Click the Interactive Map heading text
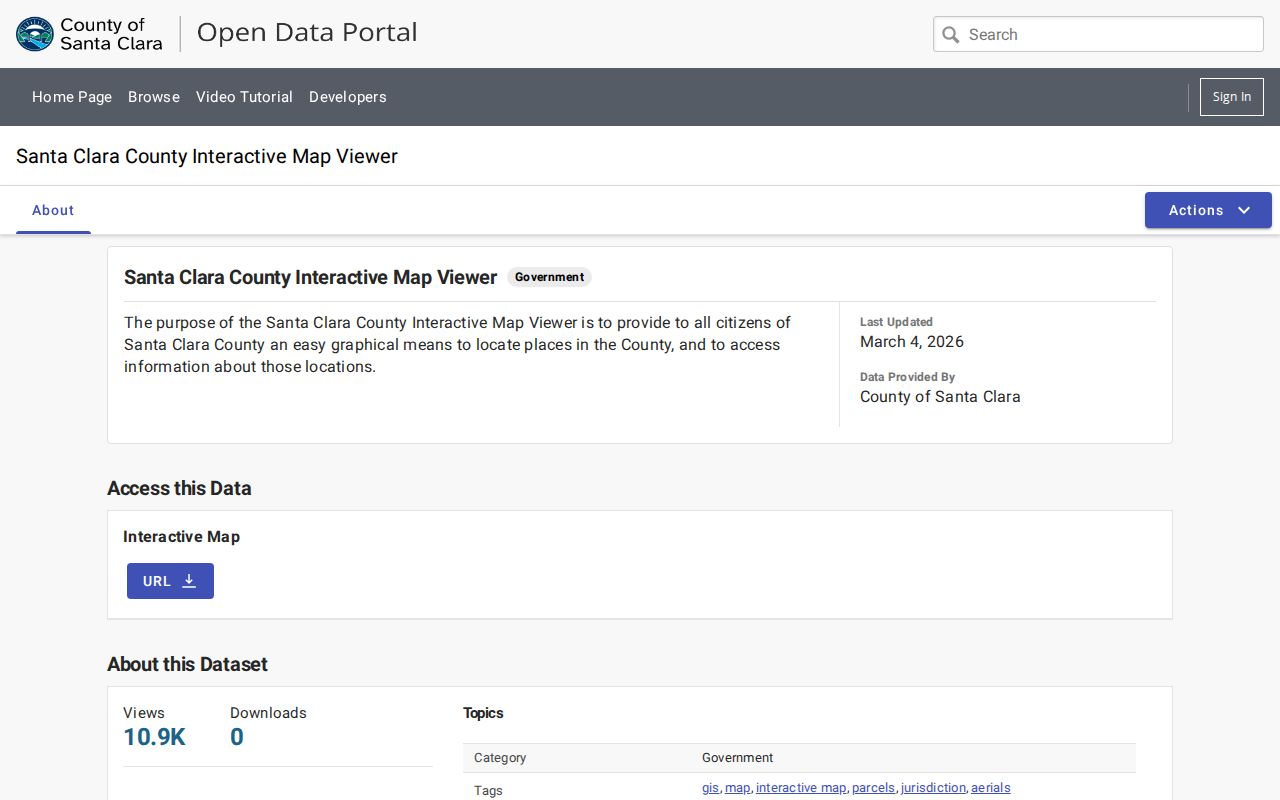The image size is (1280, 800). (x=182, y=537)
